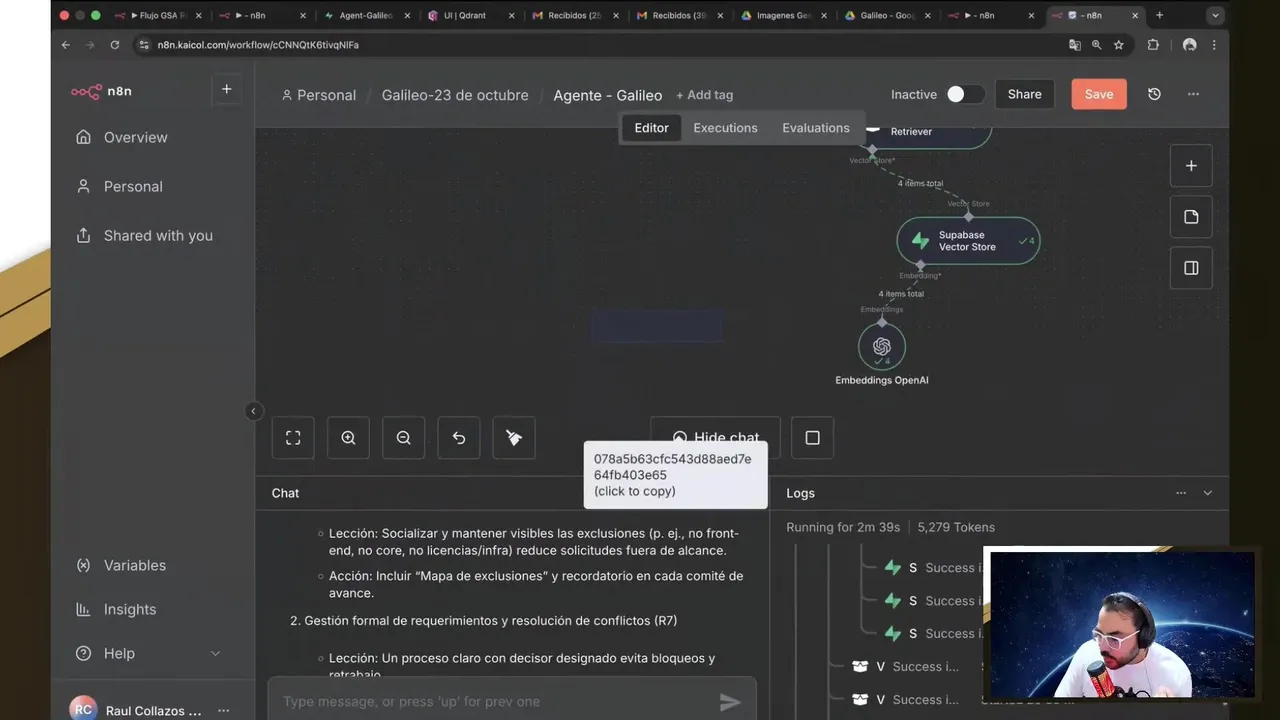
Task: Open Variables page
Action: tap(135, 565)
